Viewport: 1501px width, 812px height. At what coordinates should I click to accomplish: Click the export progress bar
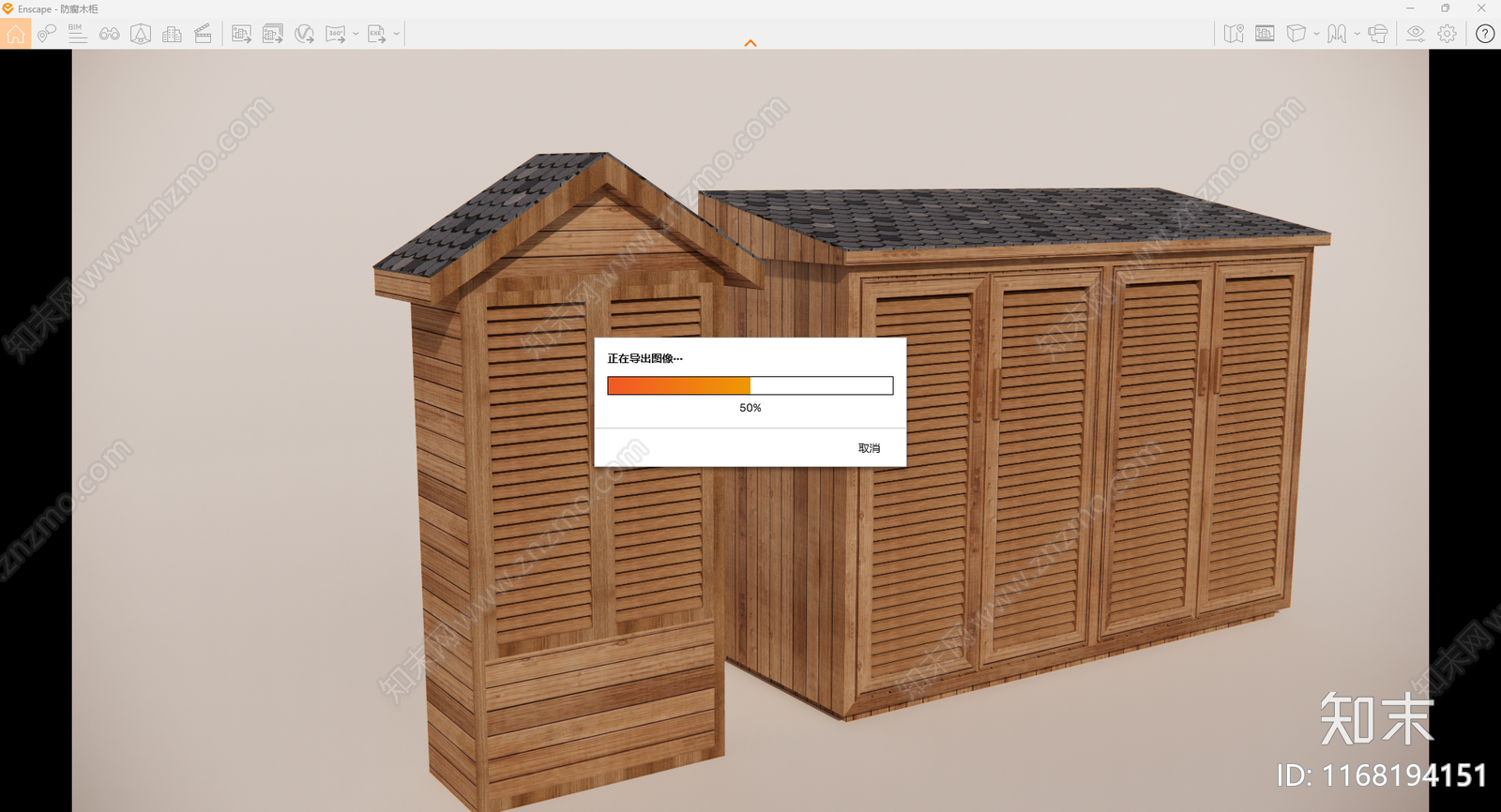point(750,385)
